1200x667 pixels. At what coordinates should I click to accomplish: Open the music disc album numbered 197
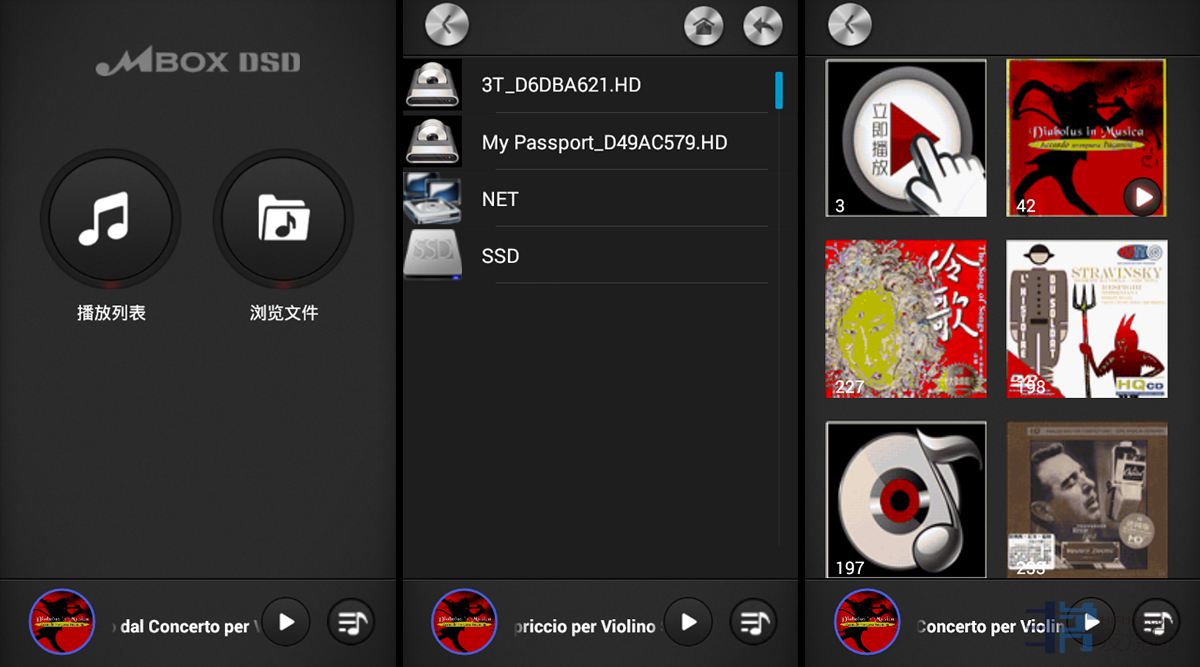click(x=906, y=499)
